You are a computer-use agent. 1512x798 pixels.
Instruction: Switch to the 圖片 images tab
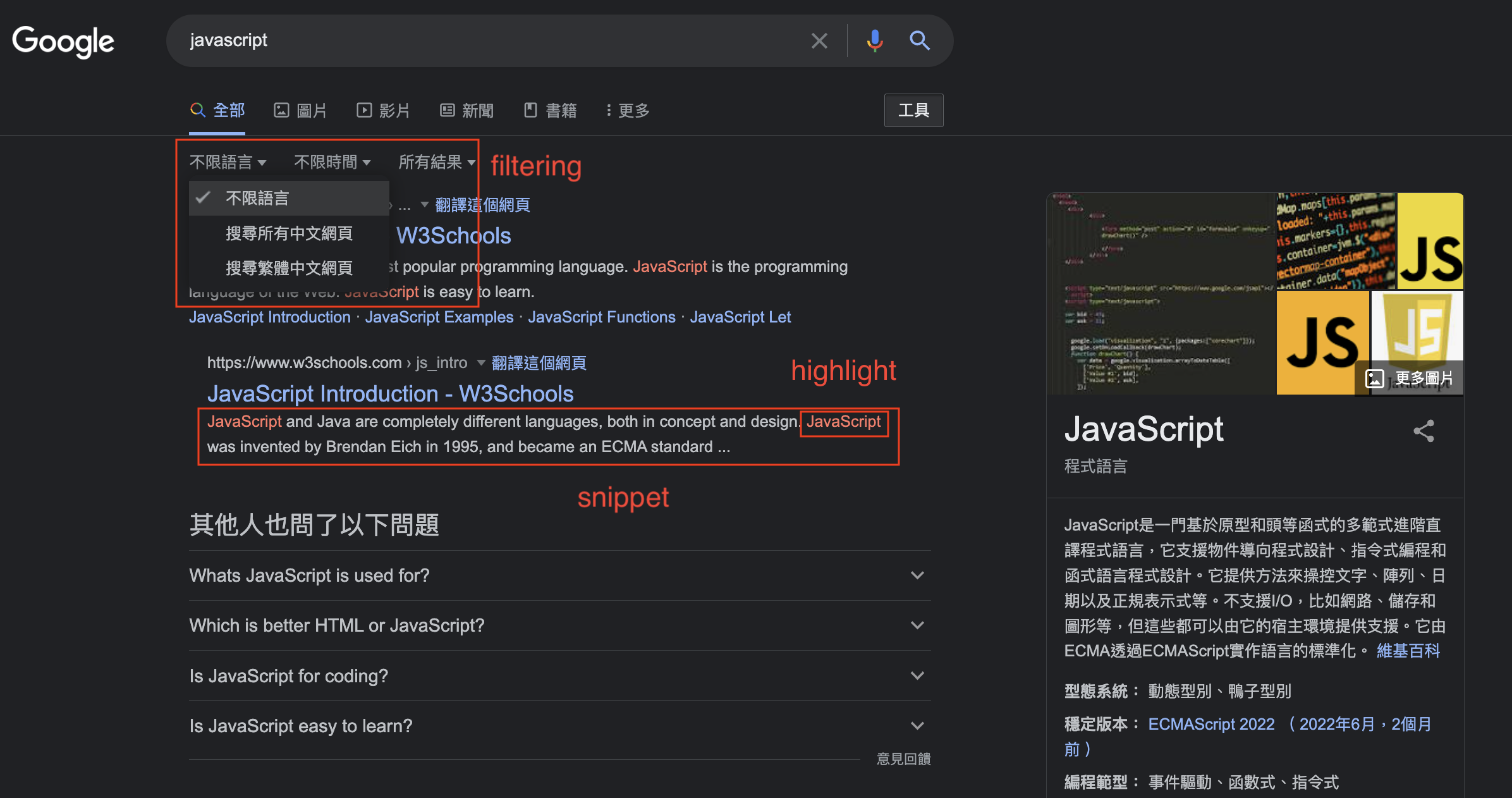(300, 111)
